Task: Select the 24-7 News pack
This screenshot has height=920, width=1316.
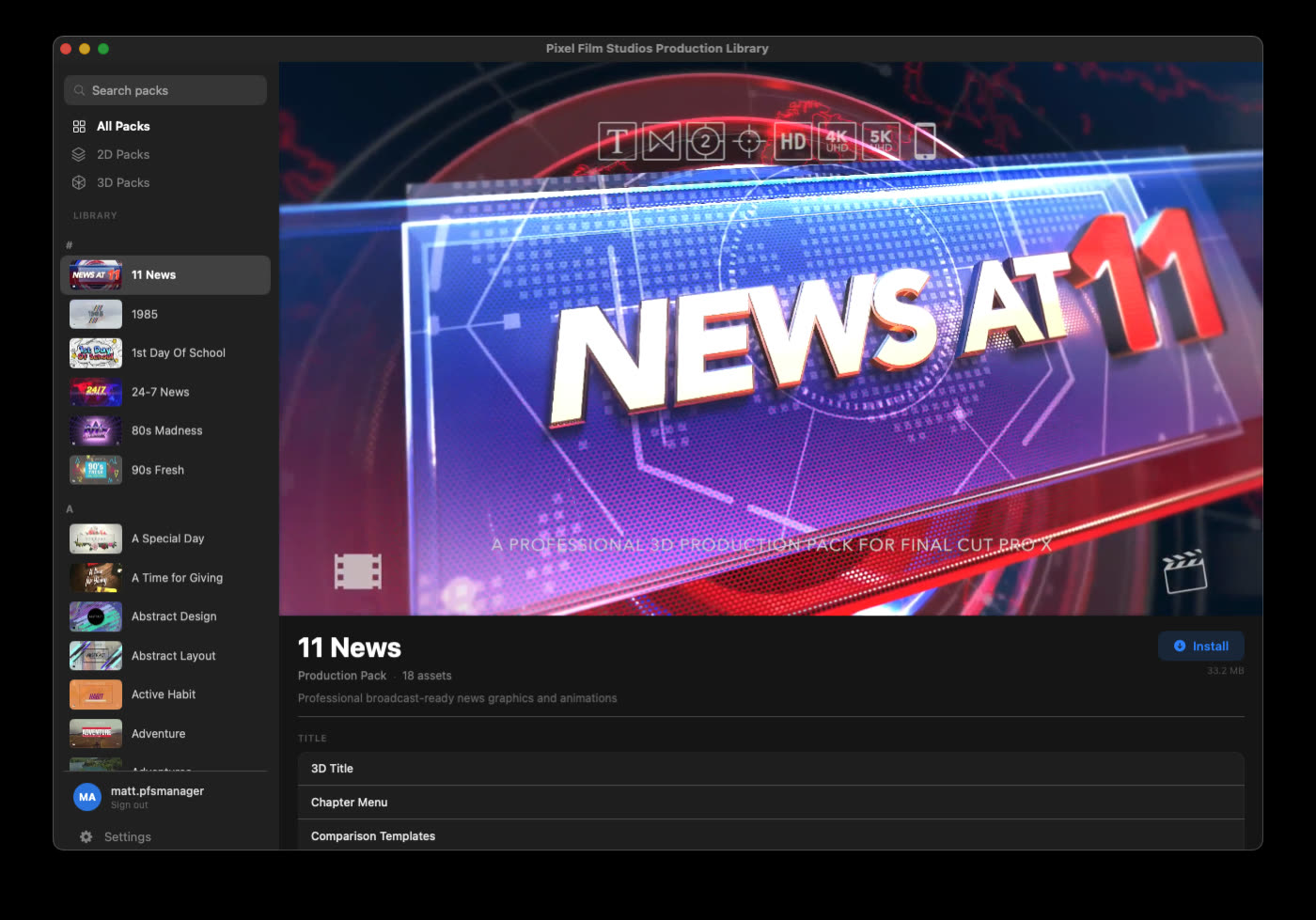Action: 165,392
